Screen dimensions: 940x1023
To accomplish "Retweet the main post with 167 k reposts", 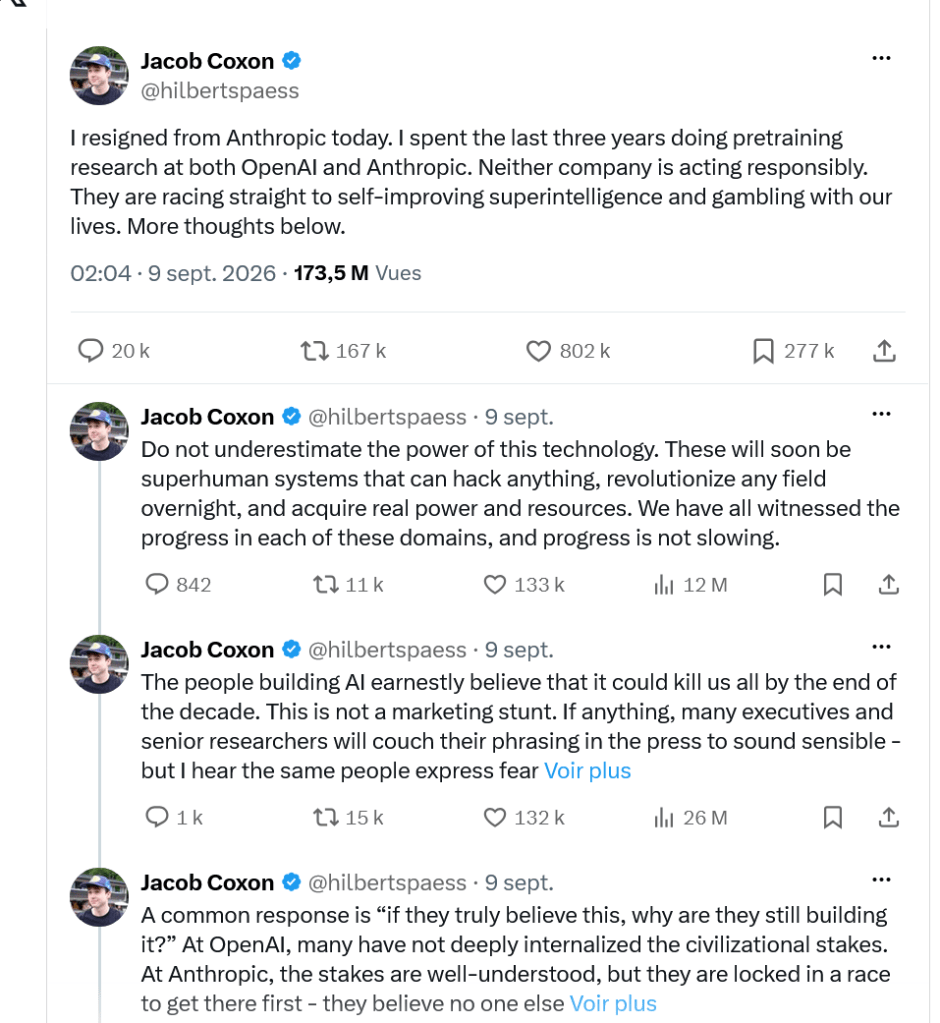I will click(314, 351).
